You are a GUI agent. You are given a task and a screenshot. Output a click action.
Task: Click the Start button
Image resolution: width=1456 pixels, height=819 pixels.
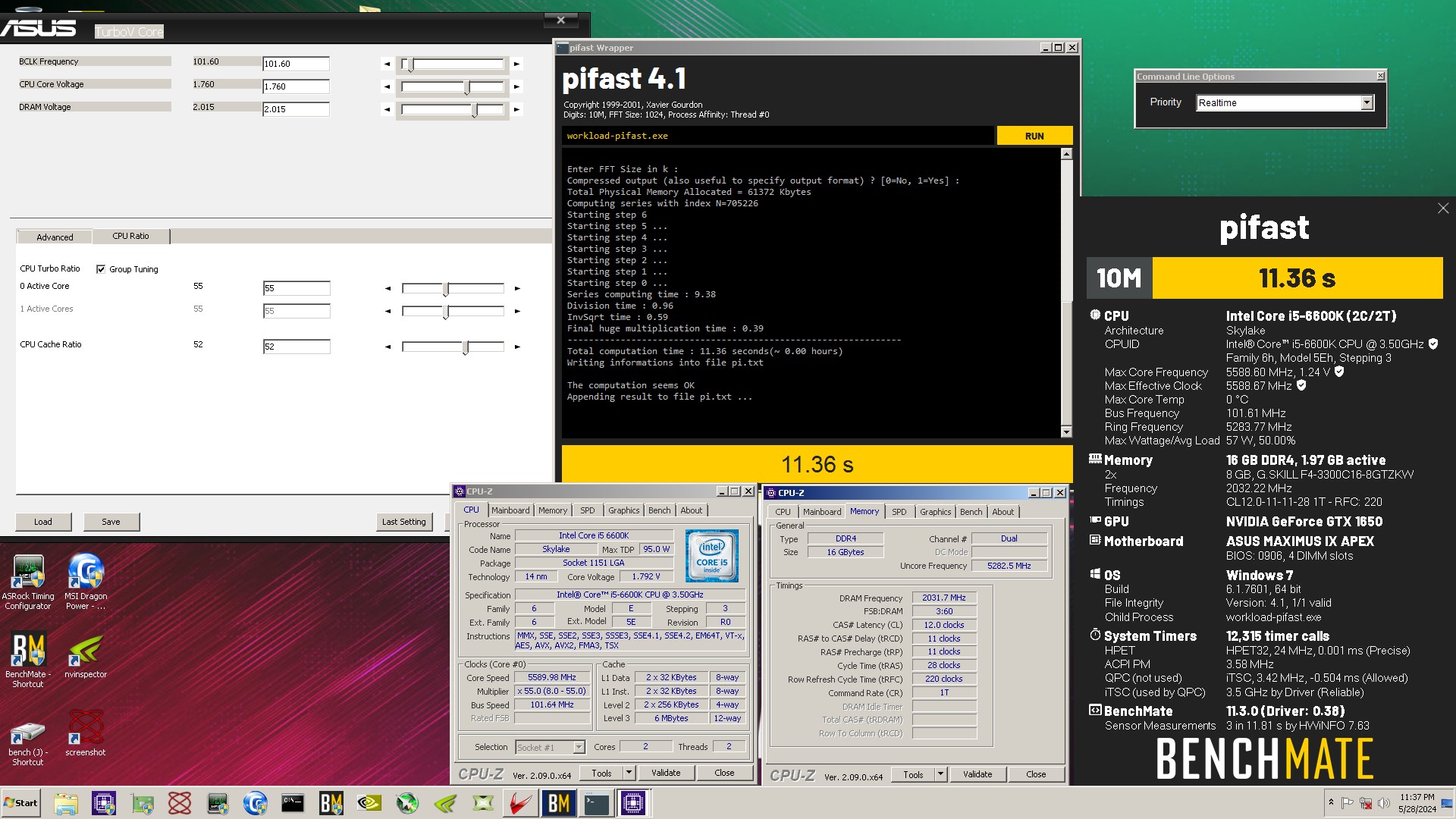coord(21,803)
